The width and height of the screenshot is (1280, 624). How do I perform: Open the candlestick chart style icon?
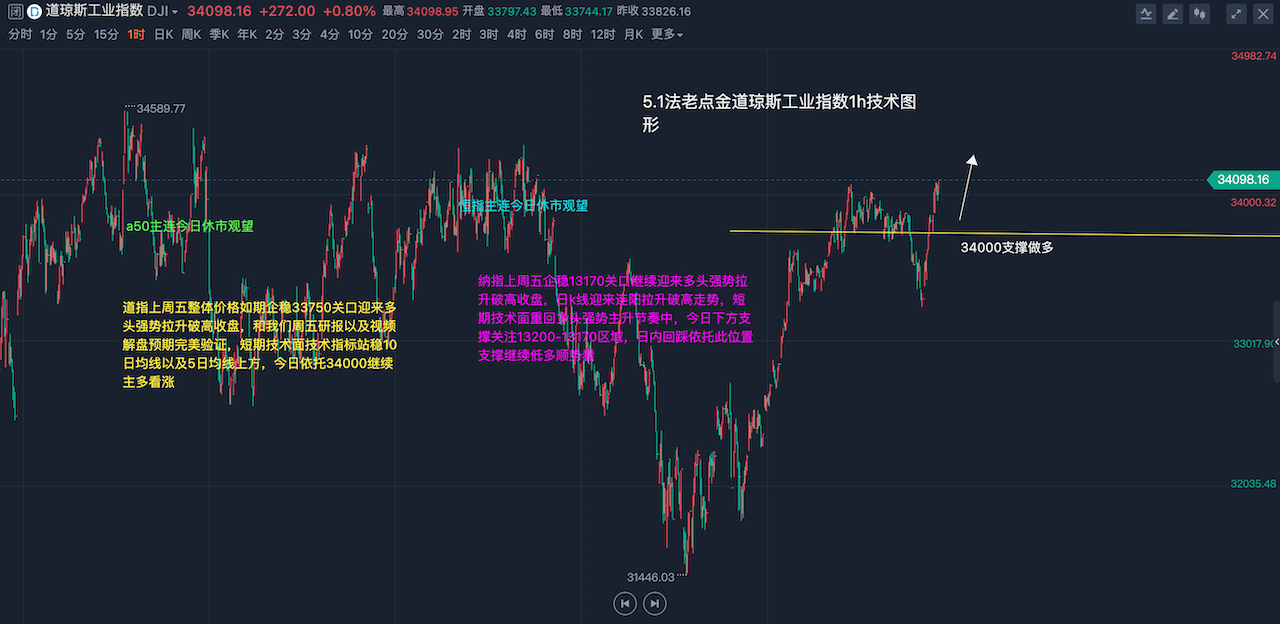click(x=1200, y=13)
